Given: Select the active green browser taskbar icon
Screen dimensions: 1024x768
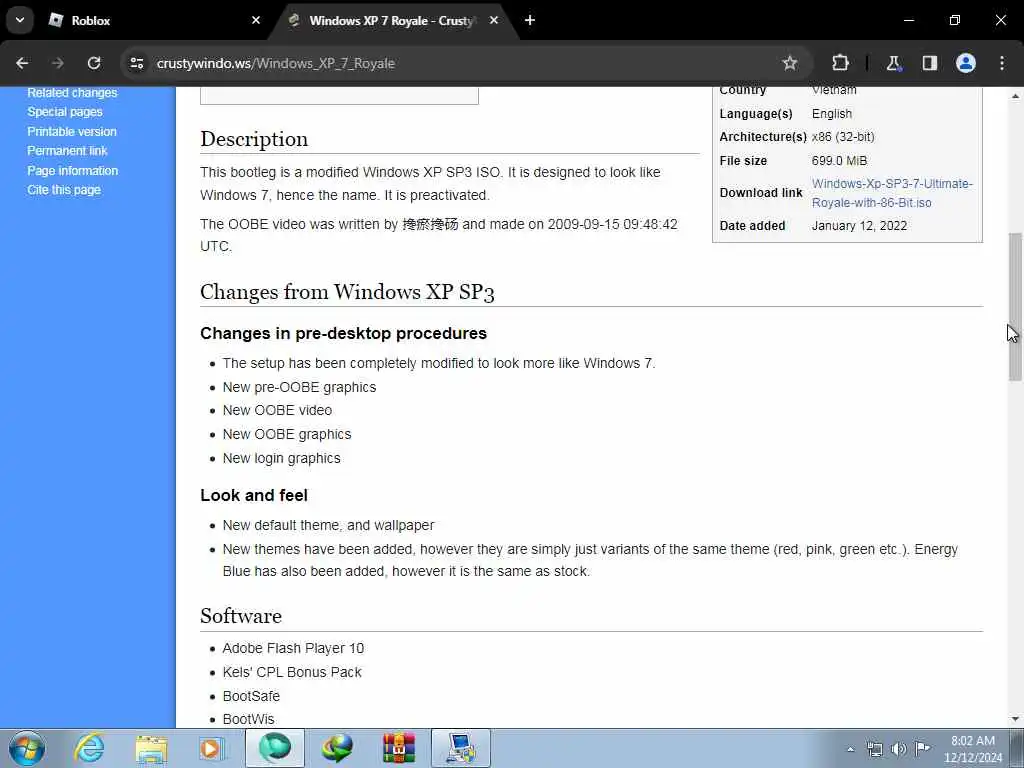Looking at the screenshot, I should pos(274,748).
